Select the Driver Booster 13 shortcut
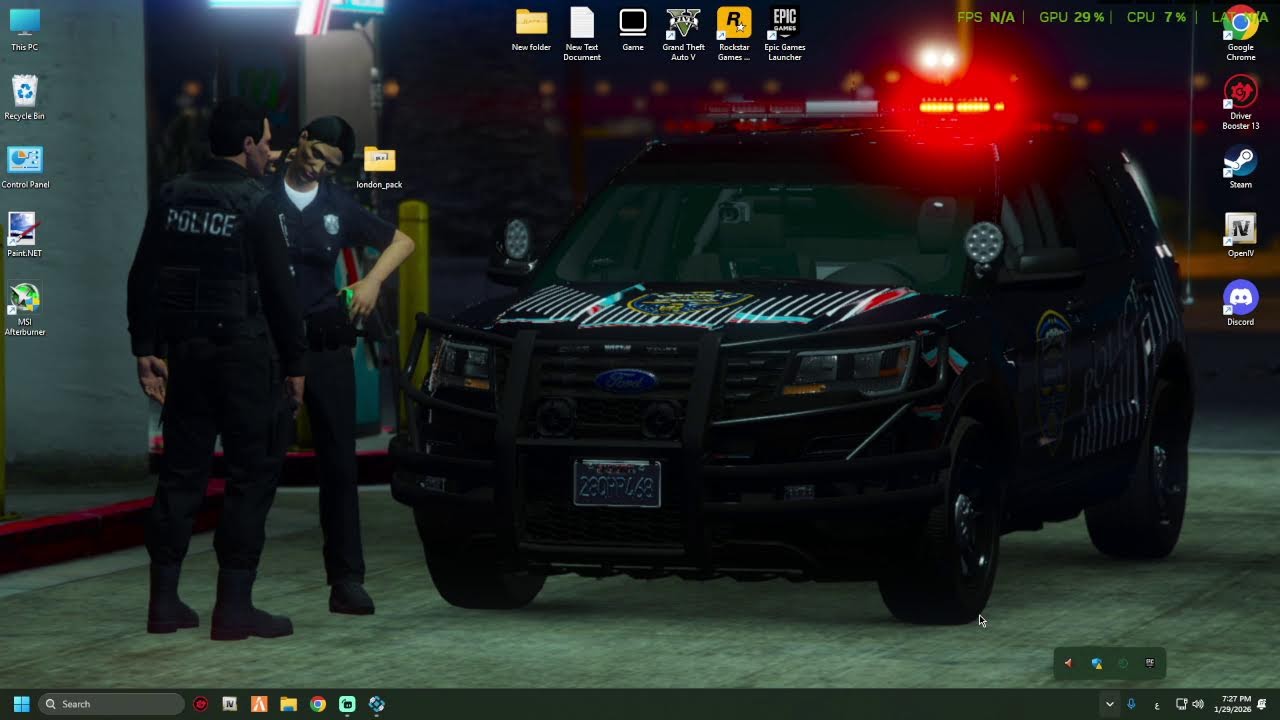 [1241, 103]
